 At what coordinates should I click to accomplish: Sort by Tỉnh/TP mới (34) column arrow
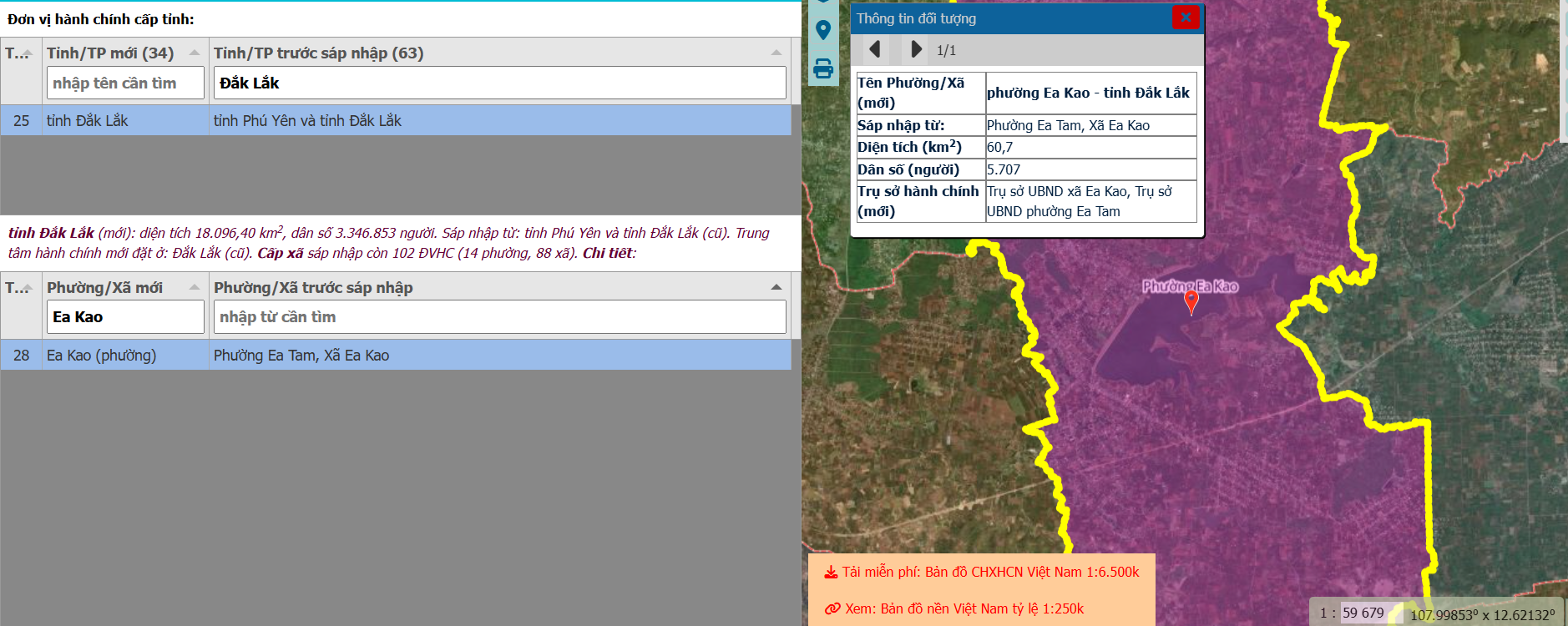195,53
